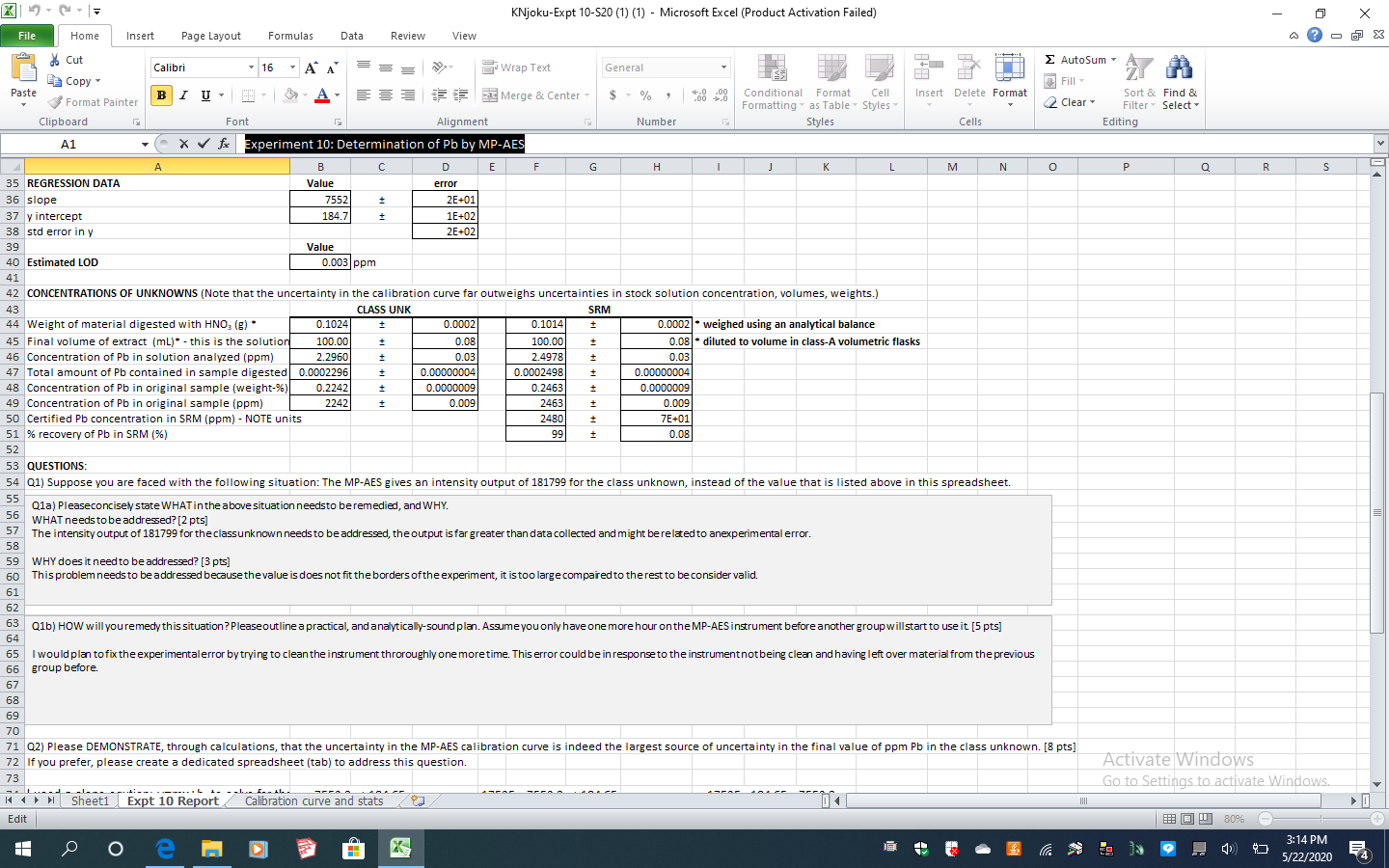Select the Format Painter tool

click(92, 101)
